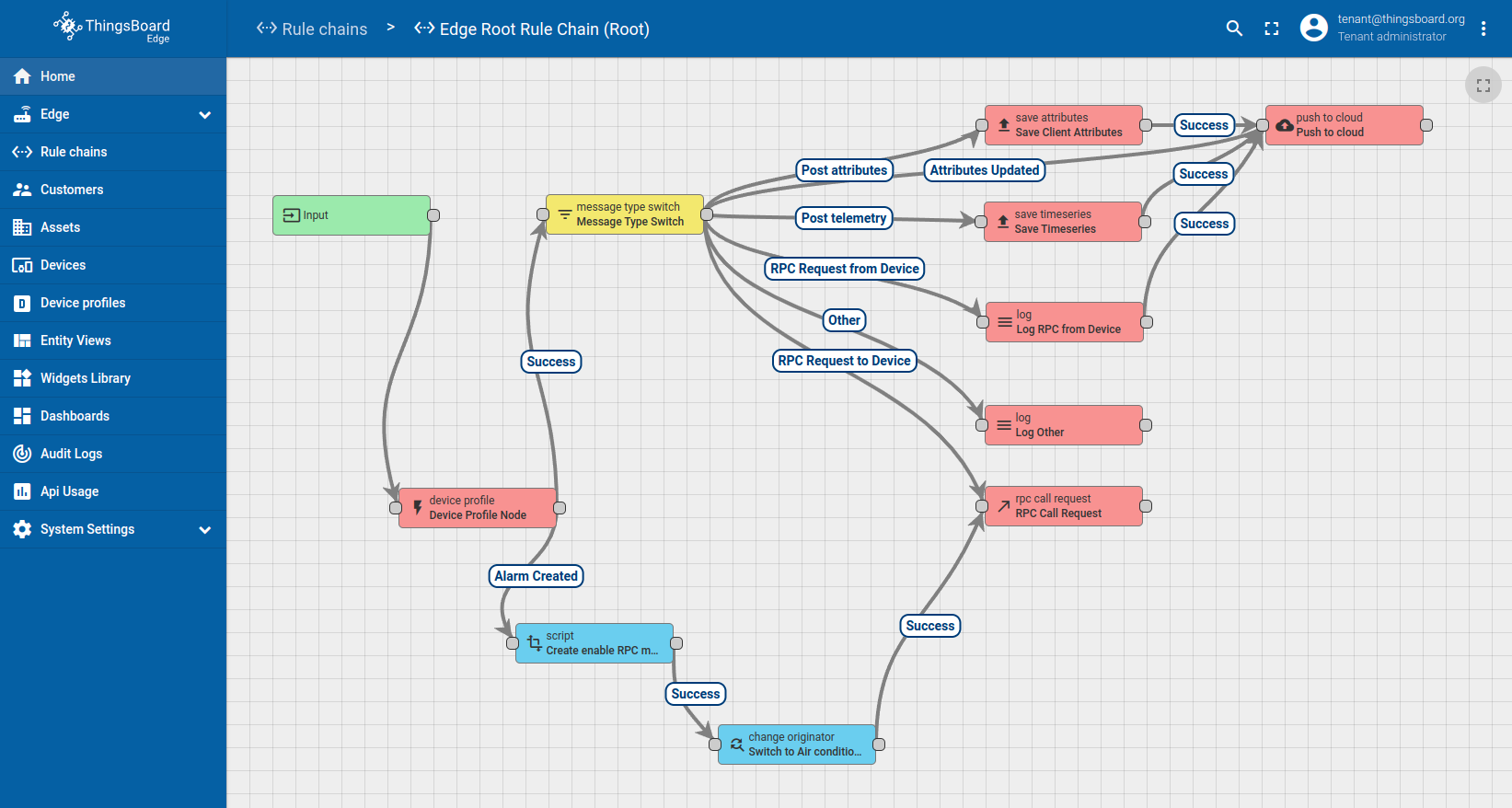Click the cloud icon on Push to cloud node
Screen dimensions: 1512x808
[1284, 125]
